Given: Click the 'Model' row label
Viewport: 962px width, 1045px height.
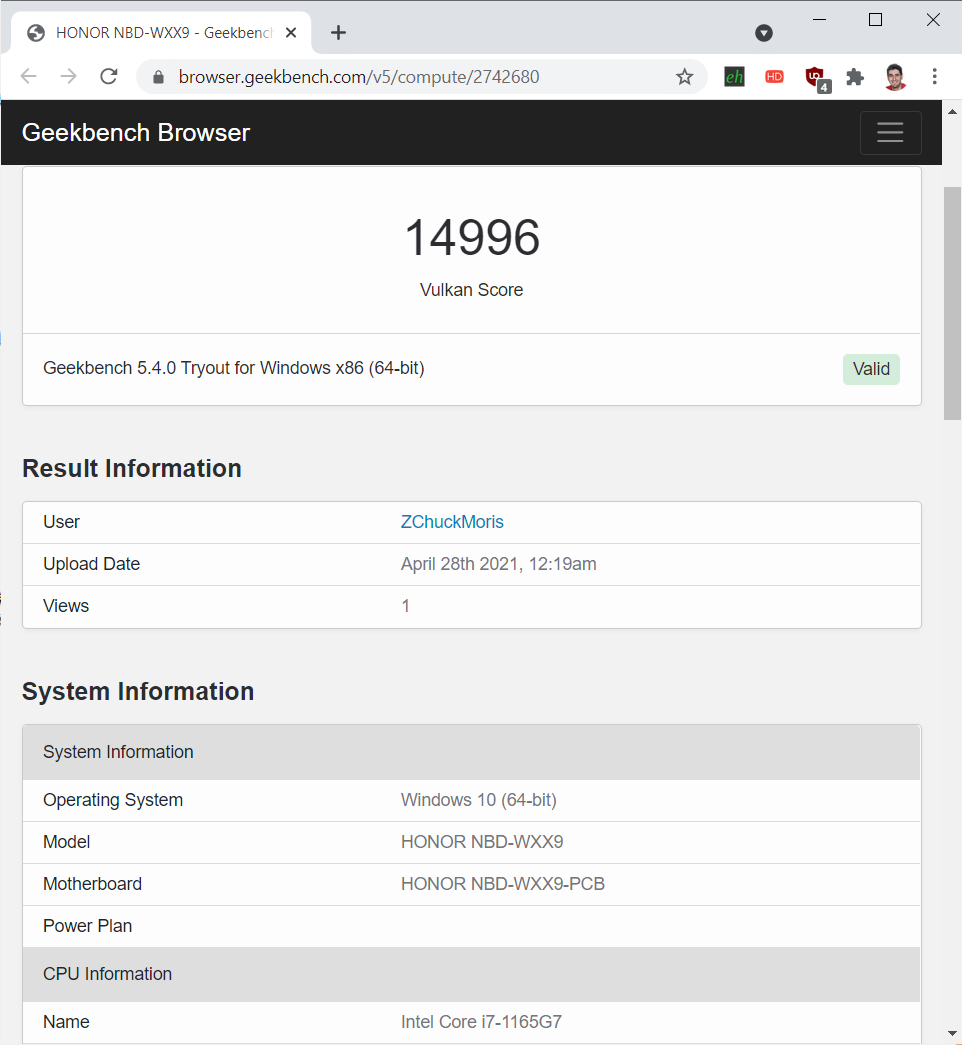Looking at the screenshot, I should 67,842.
